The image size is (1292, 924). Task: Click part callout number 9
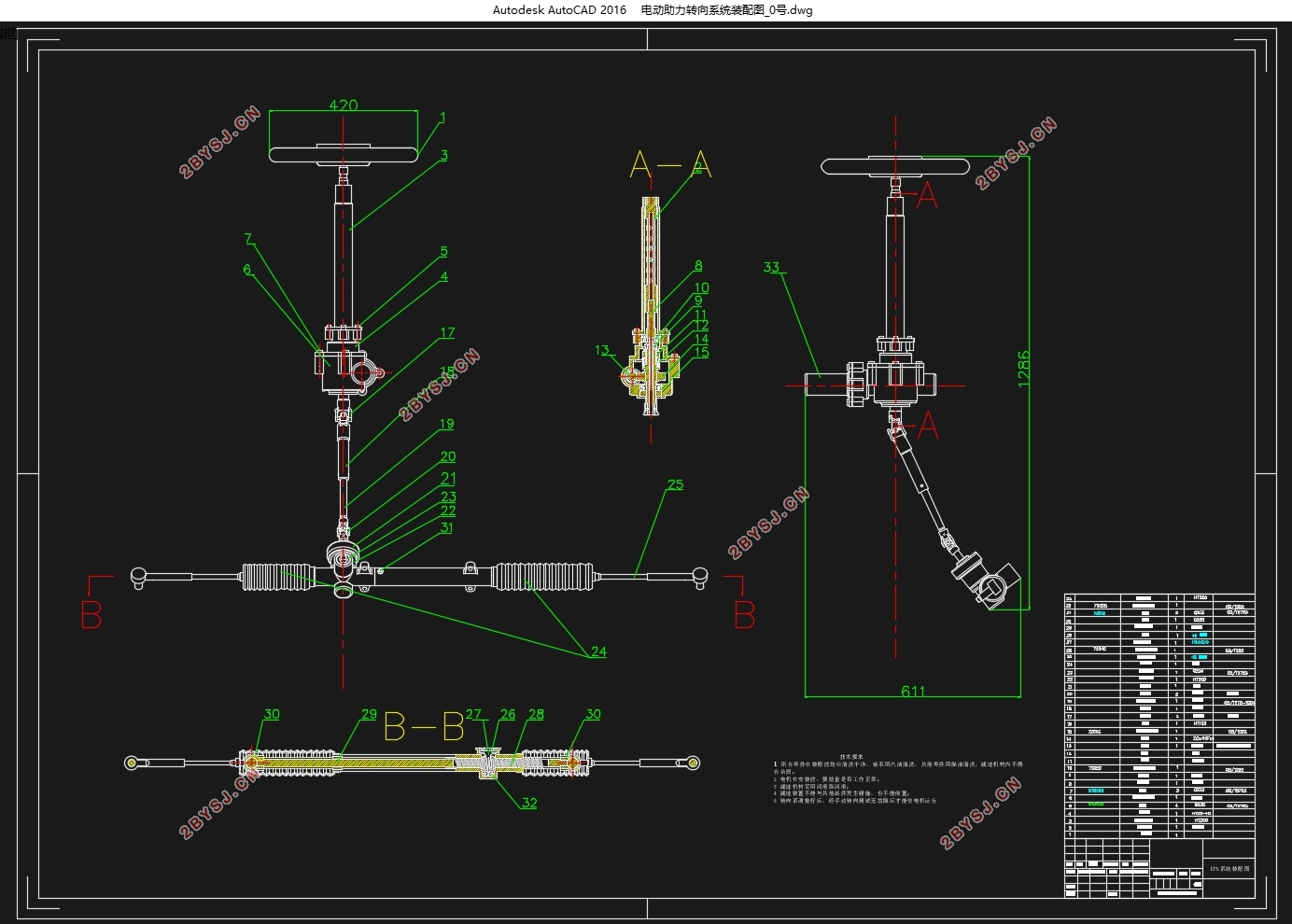[698, 301]
